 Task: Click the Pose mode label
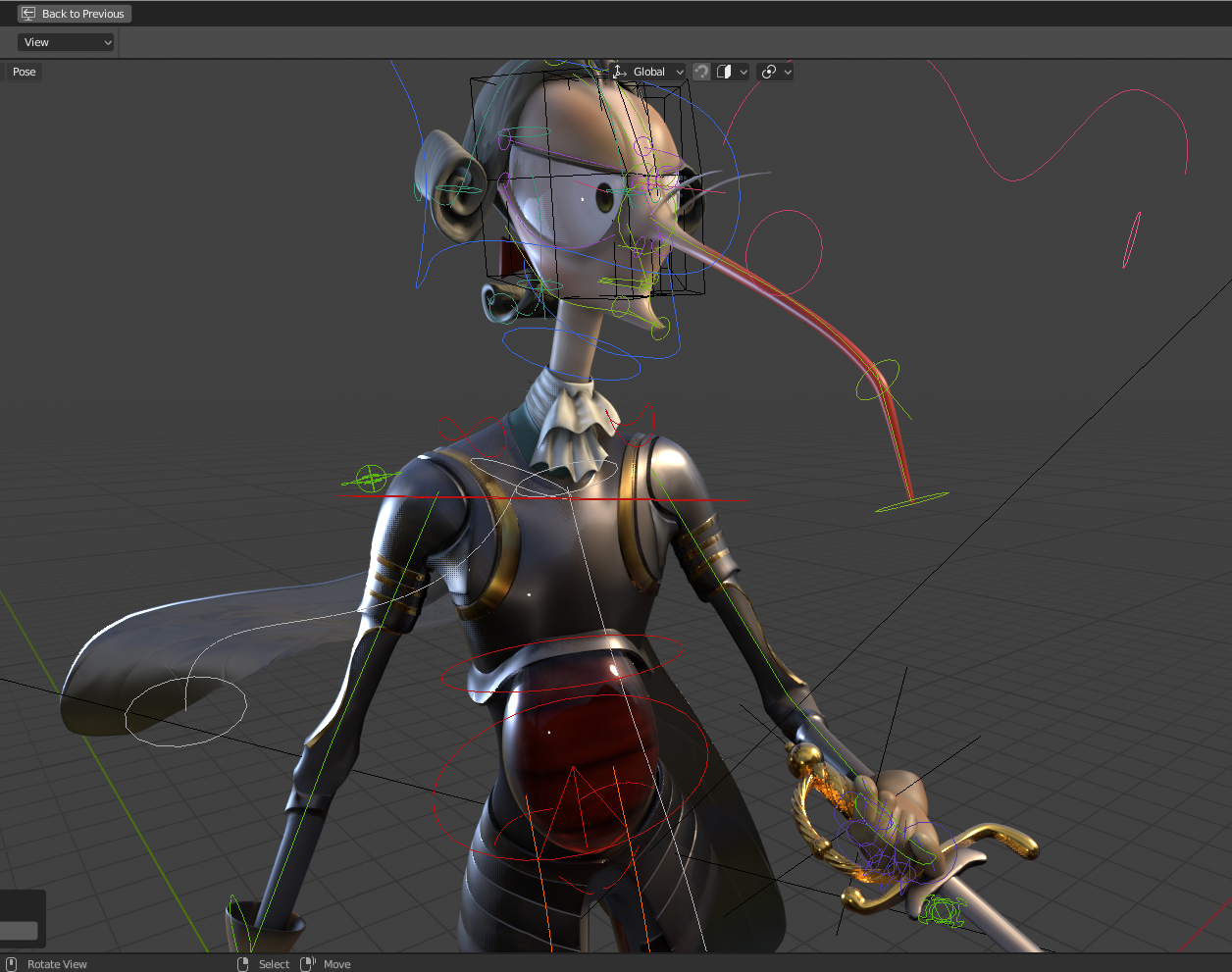click(x=25, y=72)
